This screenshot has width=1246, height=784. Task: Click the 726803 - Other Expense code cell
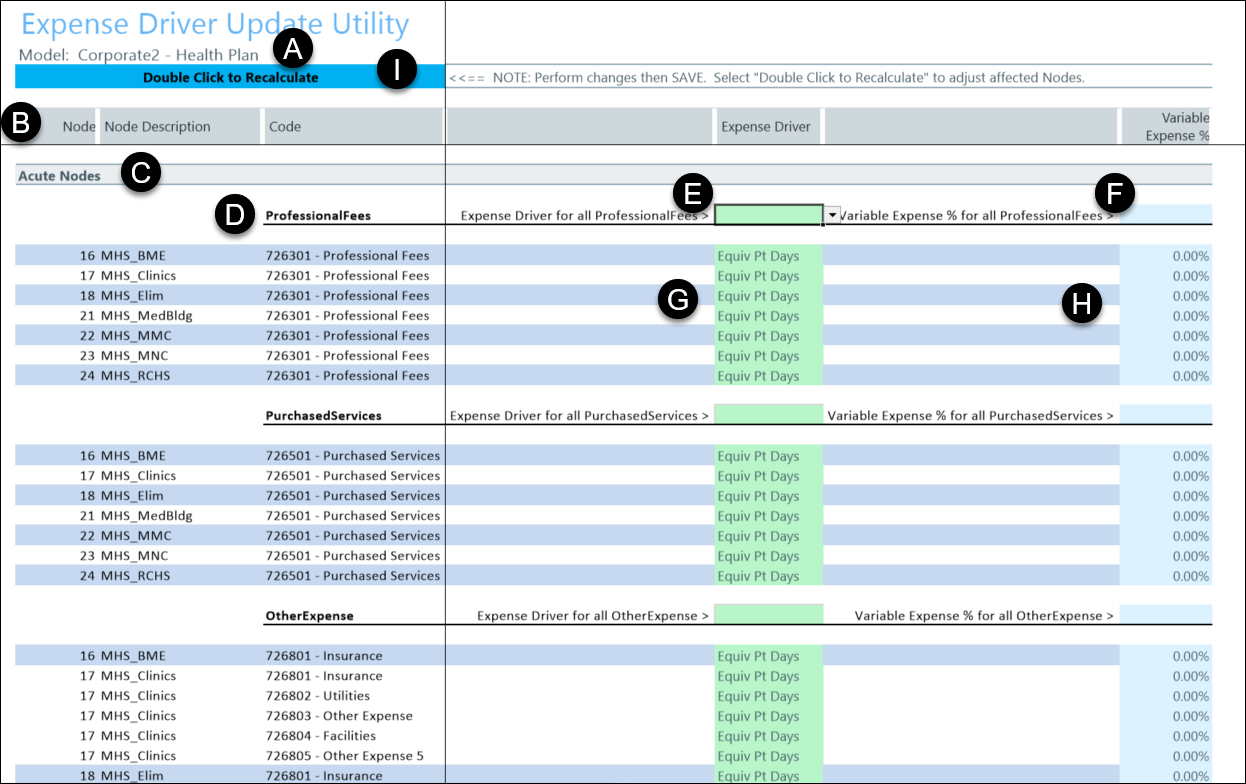coord(339,715)
